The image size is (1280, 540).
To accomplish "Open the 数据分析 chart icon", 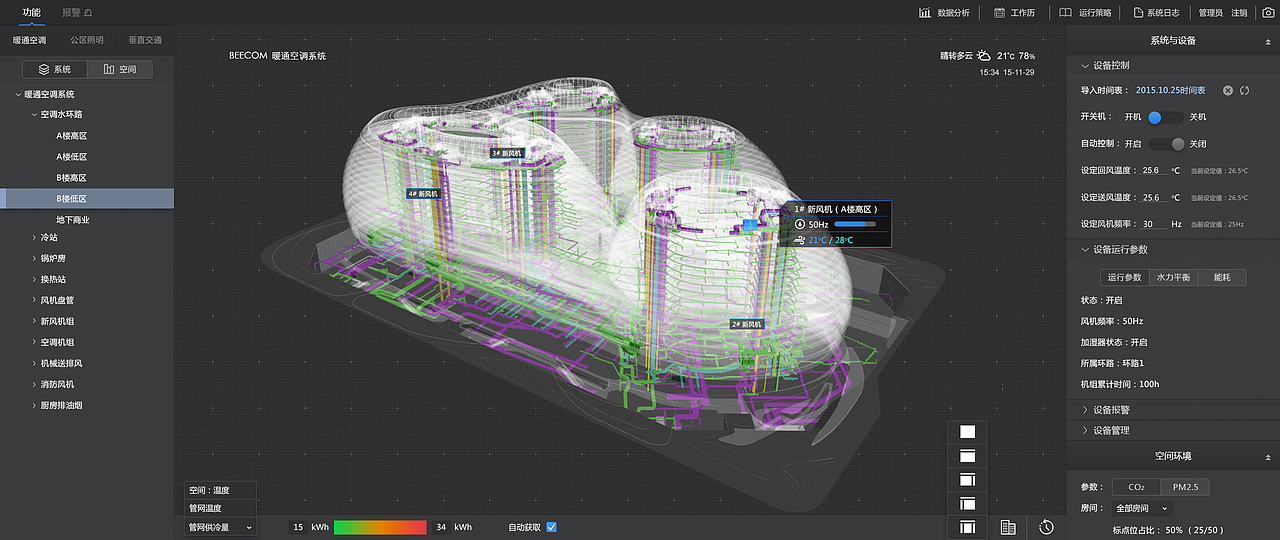I will (x=924, y=13).
